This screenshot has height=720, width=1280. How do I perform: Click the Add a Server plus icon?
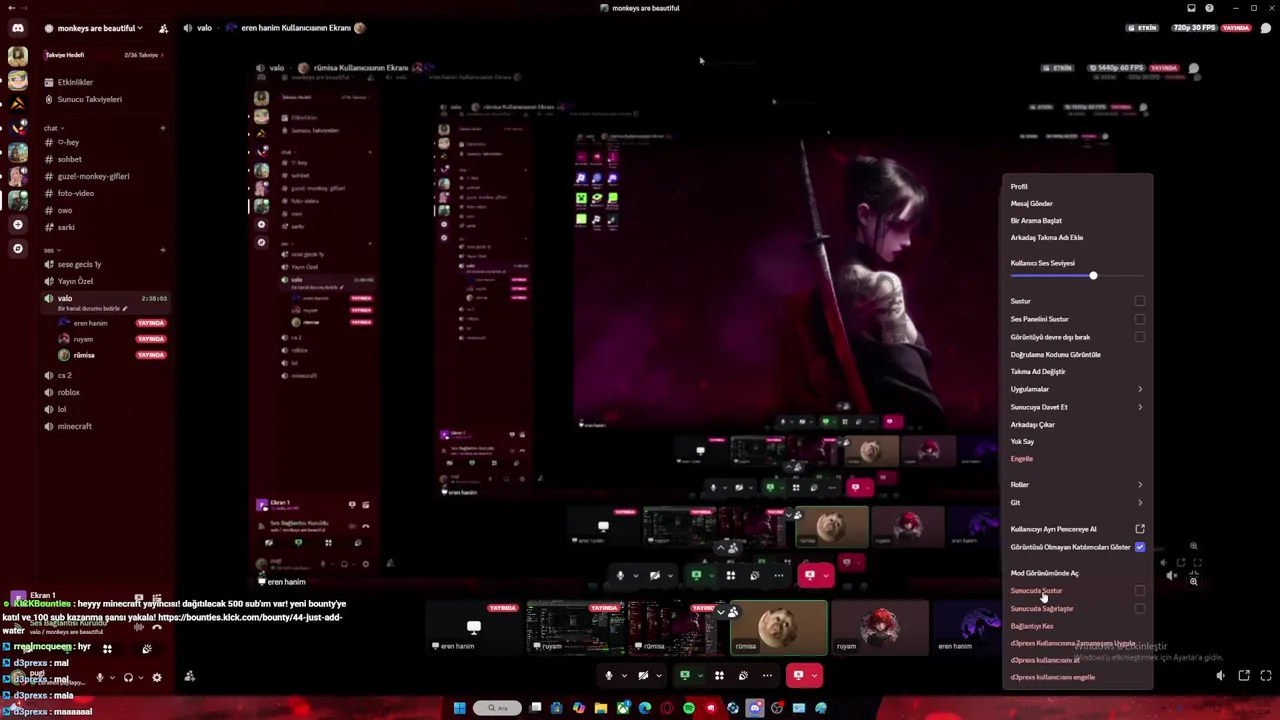(x=18, y=225)
